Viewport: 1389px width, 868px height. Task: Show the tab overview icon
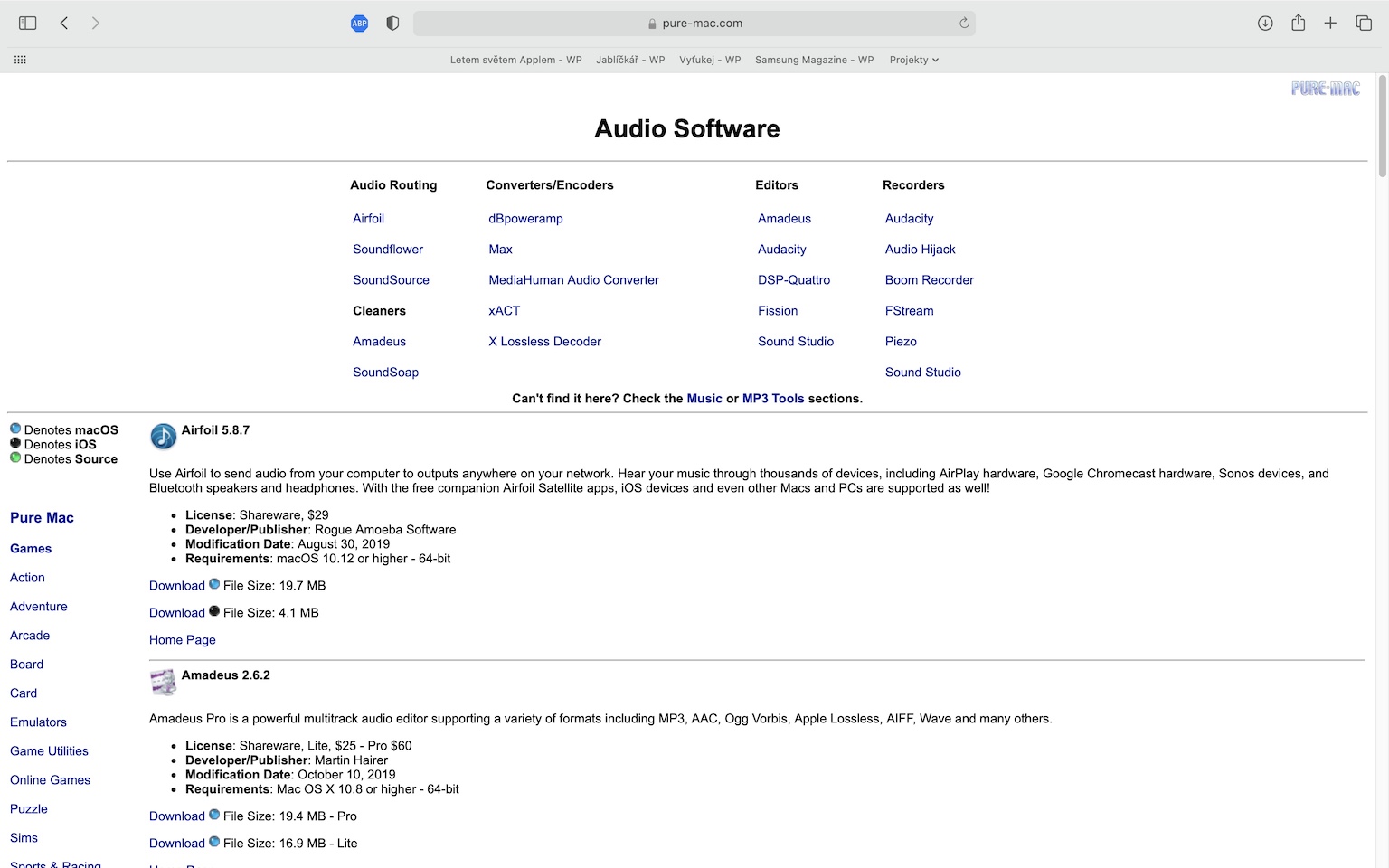point(1364,24)
